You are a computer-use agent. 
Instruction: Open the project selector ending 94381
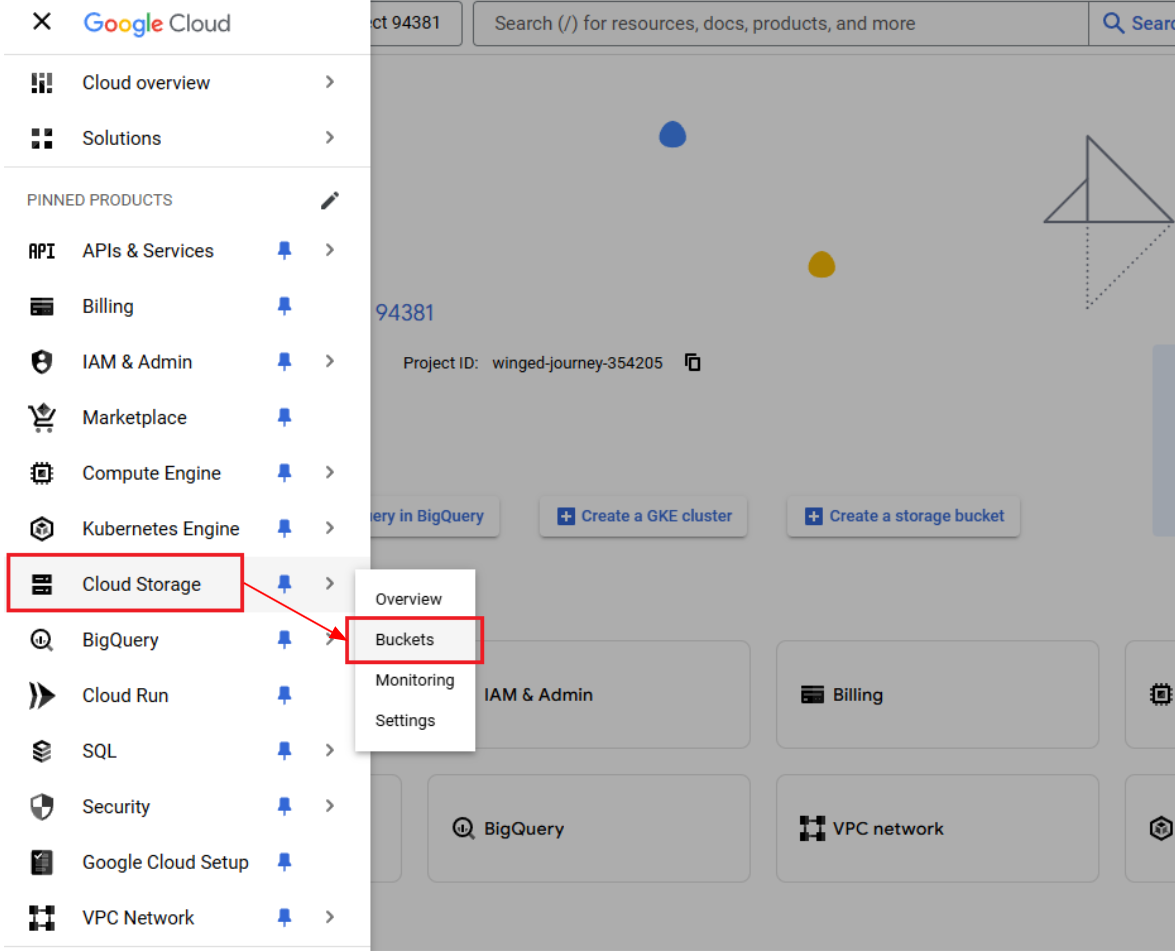pos(415,23)
